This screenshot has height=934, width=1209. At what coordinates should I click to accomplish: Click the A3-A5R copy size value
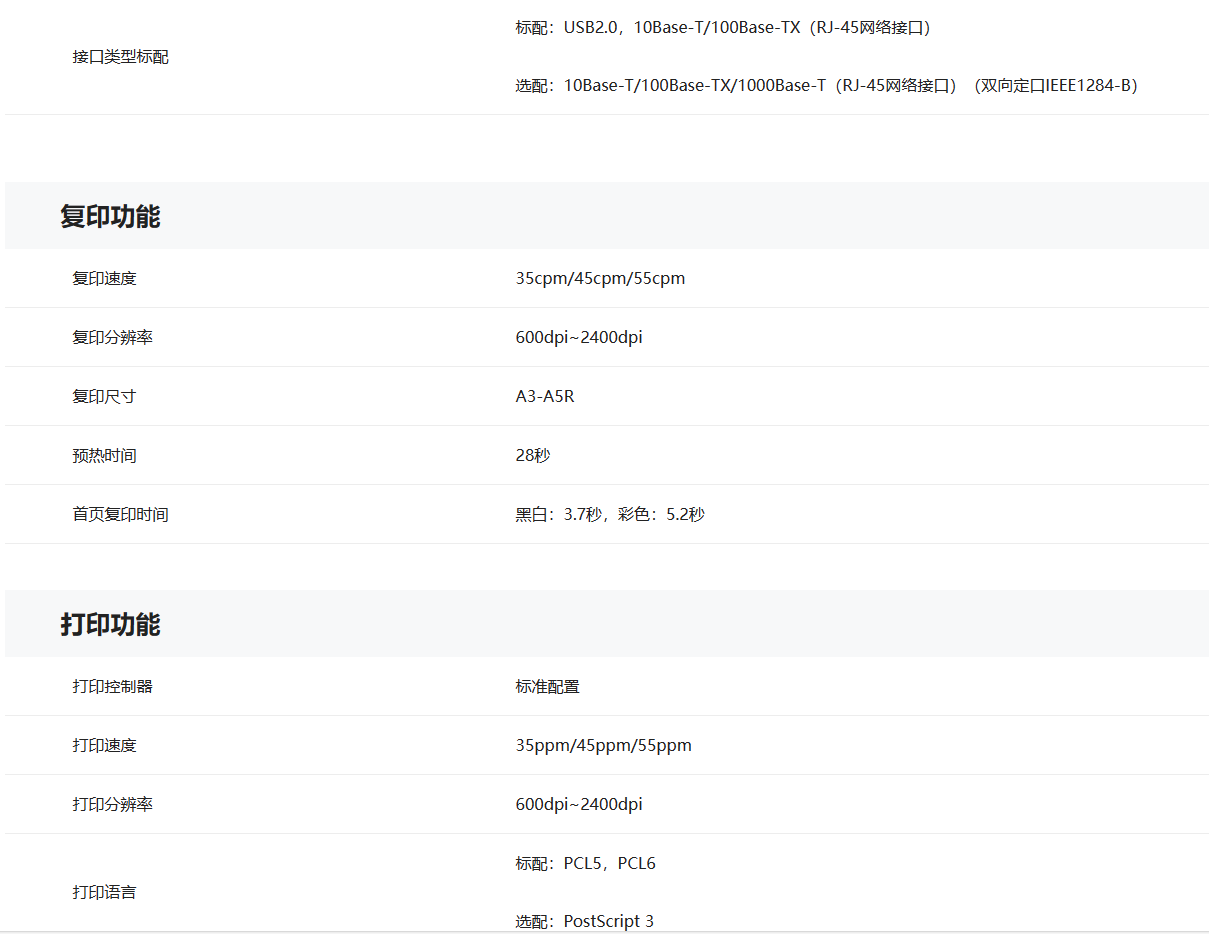545,396
